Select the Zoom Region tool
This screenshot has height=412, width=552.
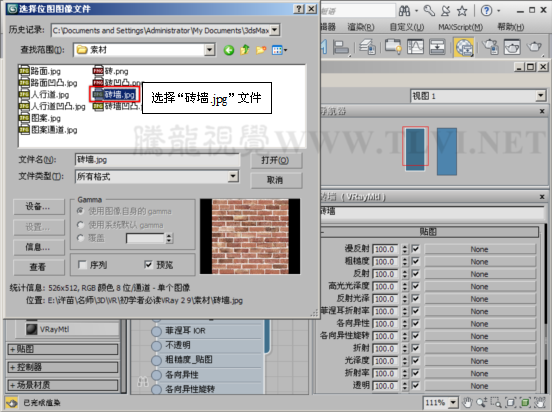[496, 402]
